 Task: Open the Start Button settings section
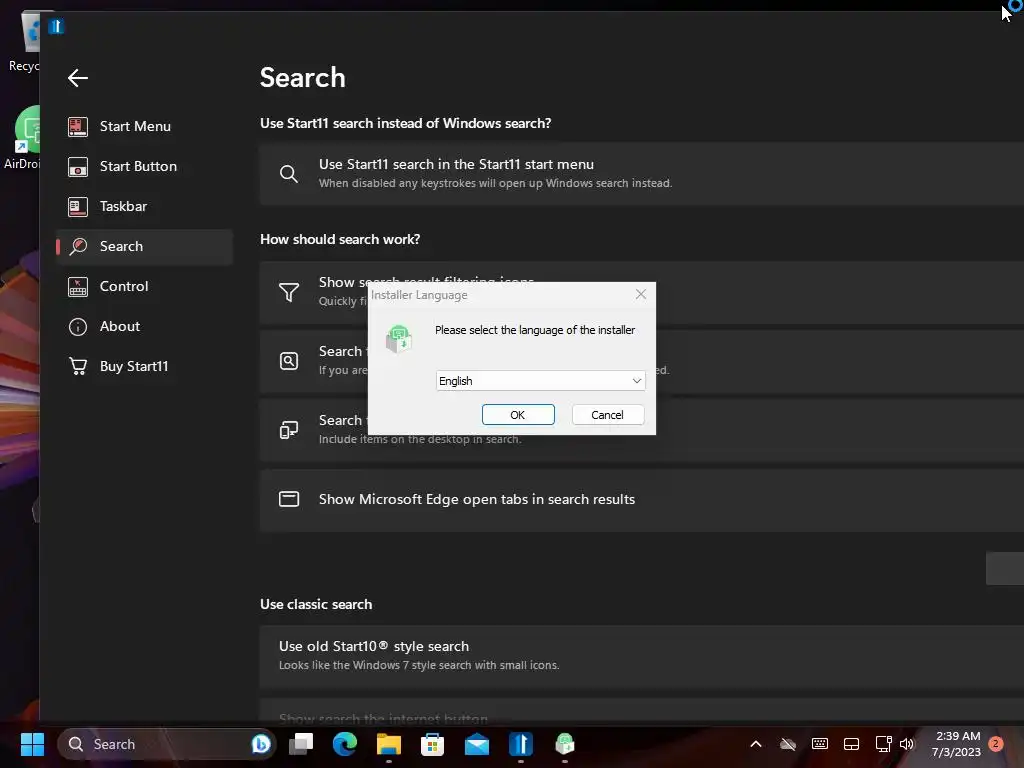(144, 166)
